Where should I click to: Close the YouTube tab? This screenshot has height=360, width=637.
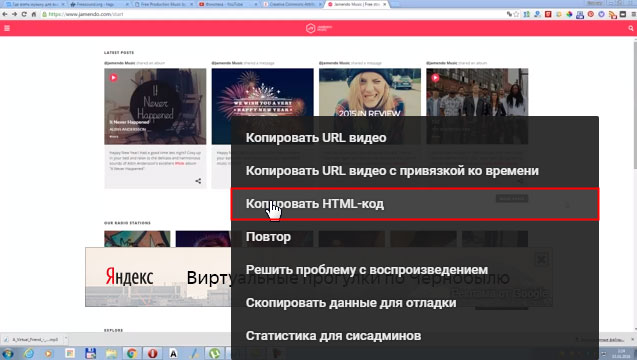click(x=256, y=4)
